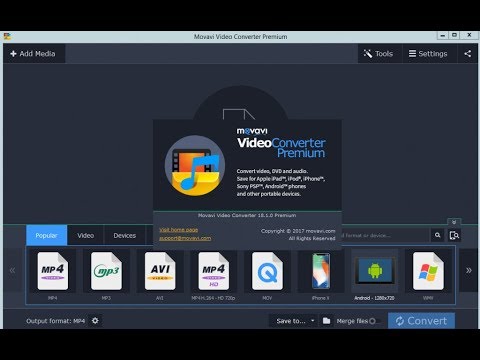Click the detect device icon

coord(454,235)
